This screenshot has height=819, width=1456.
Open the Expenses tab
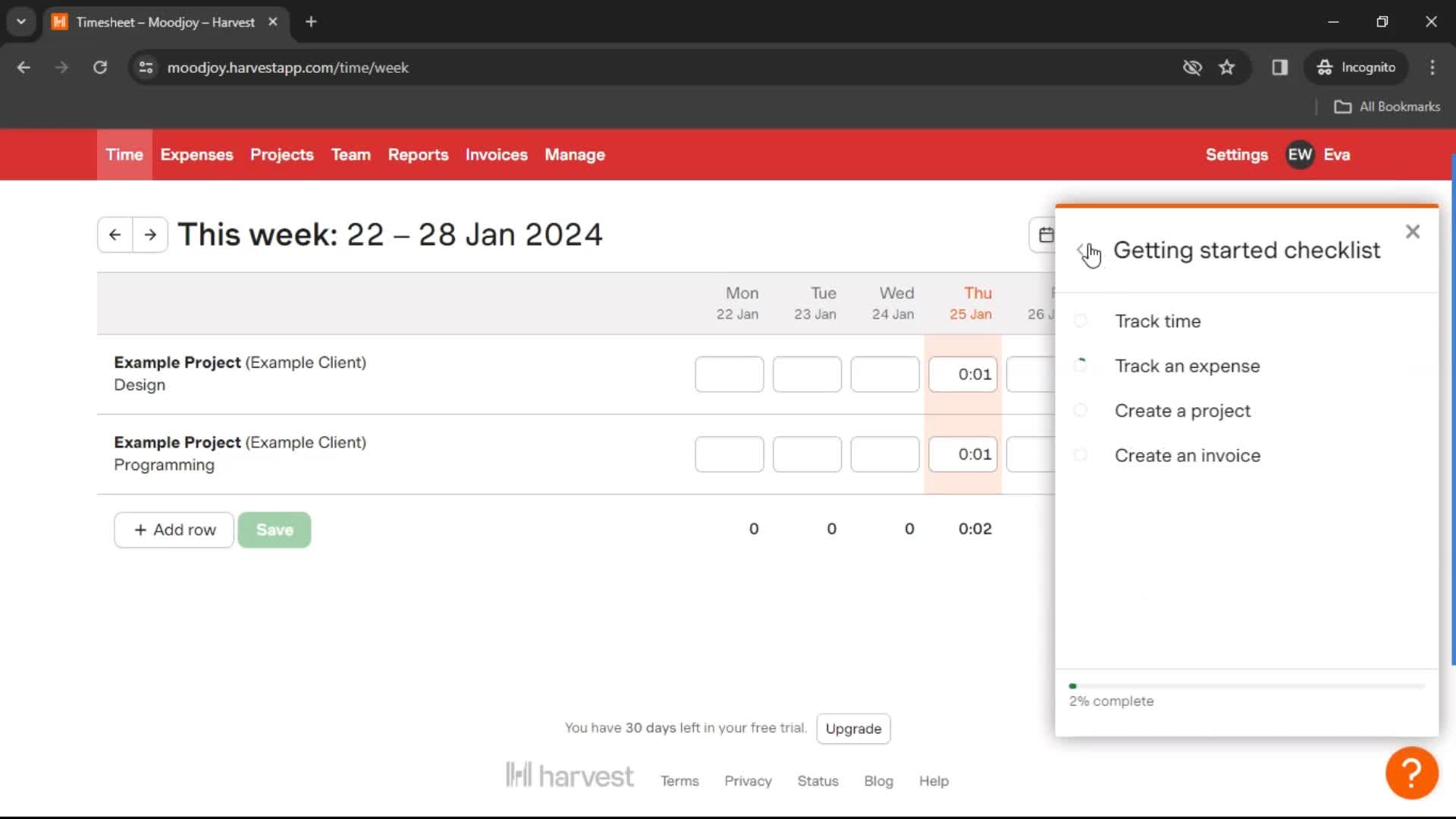point(196,155)
